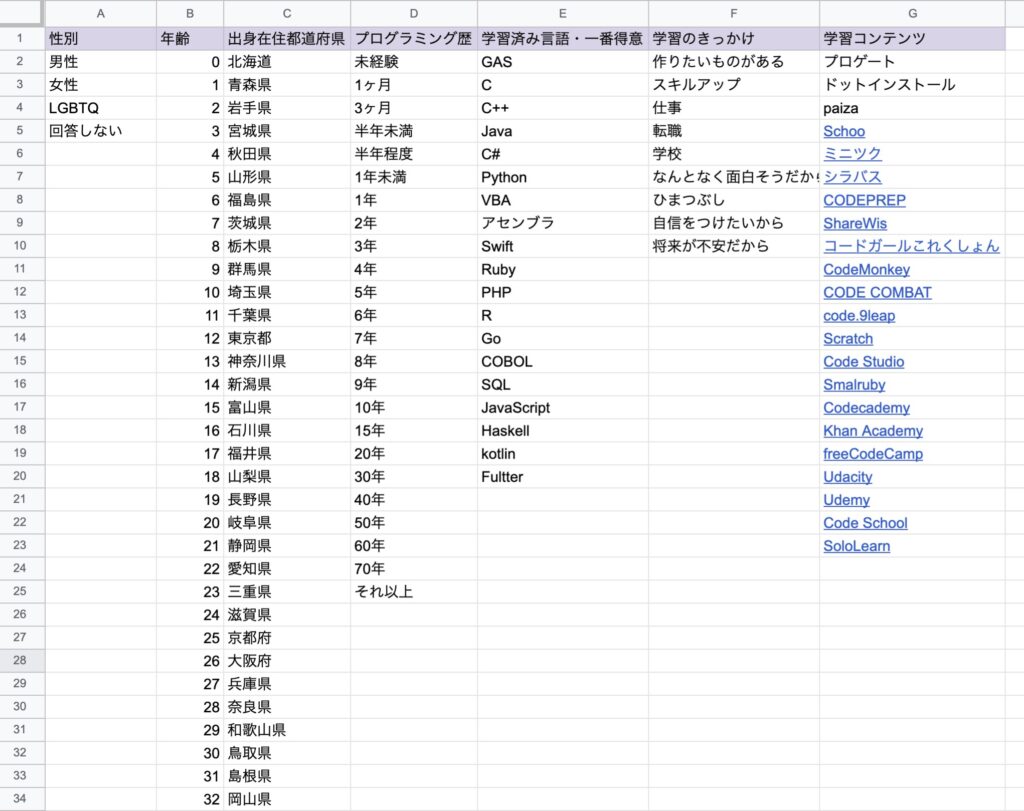Screen dimensions: 1024x811
Task: Select column G header
Action: click(x=912, y=13)
